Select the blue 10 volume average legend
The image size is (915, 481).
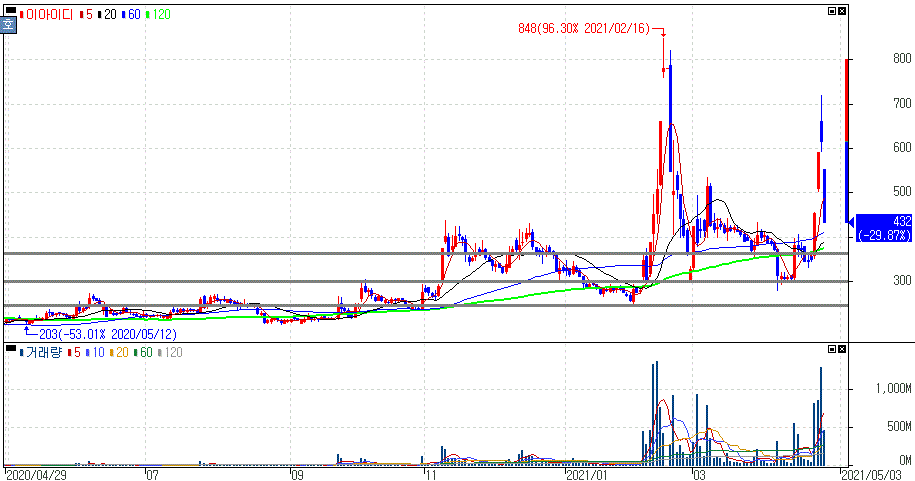tap(95, 353)
